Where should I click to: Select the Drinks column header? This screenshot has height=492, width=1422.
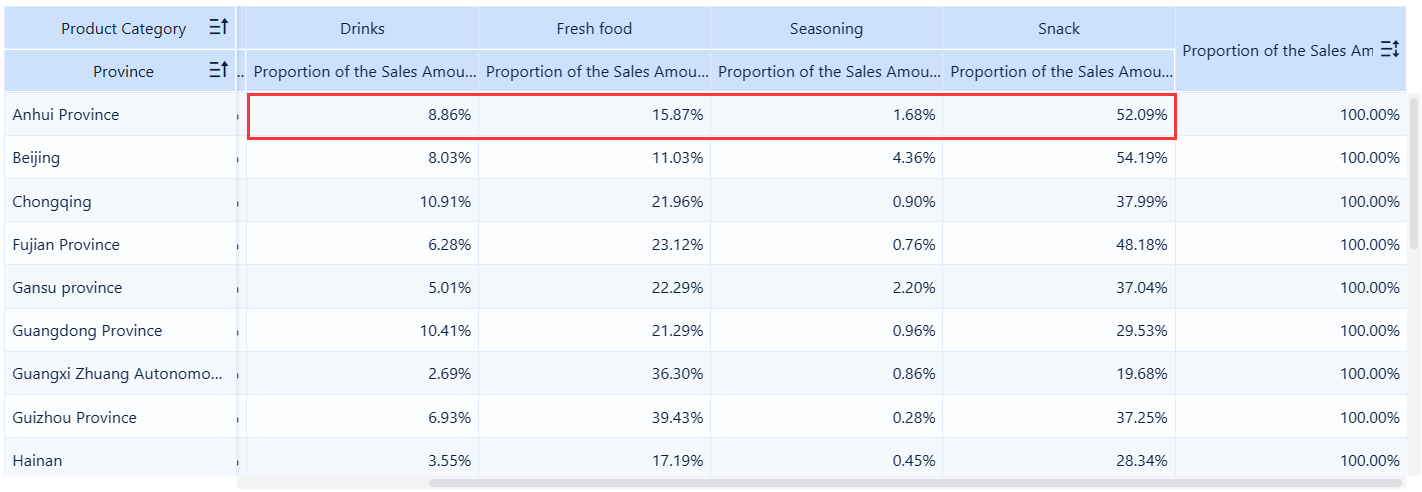(x=362, y=28)
